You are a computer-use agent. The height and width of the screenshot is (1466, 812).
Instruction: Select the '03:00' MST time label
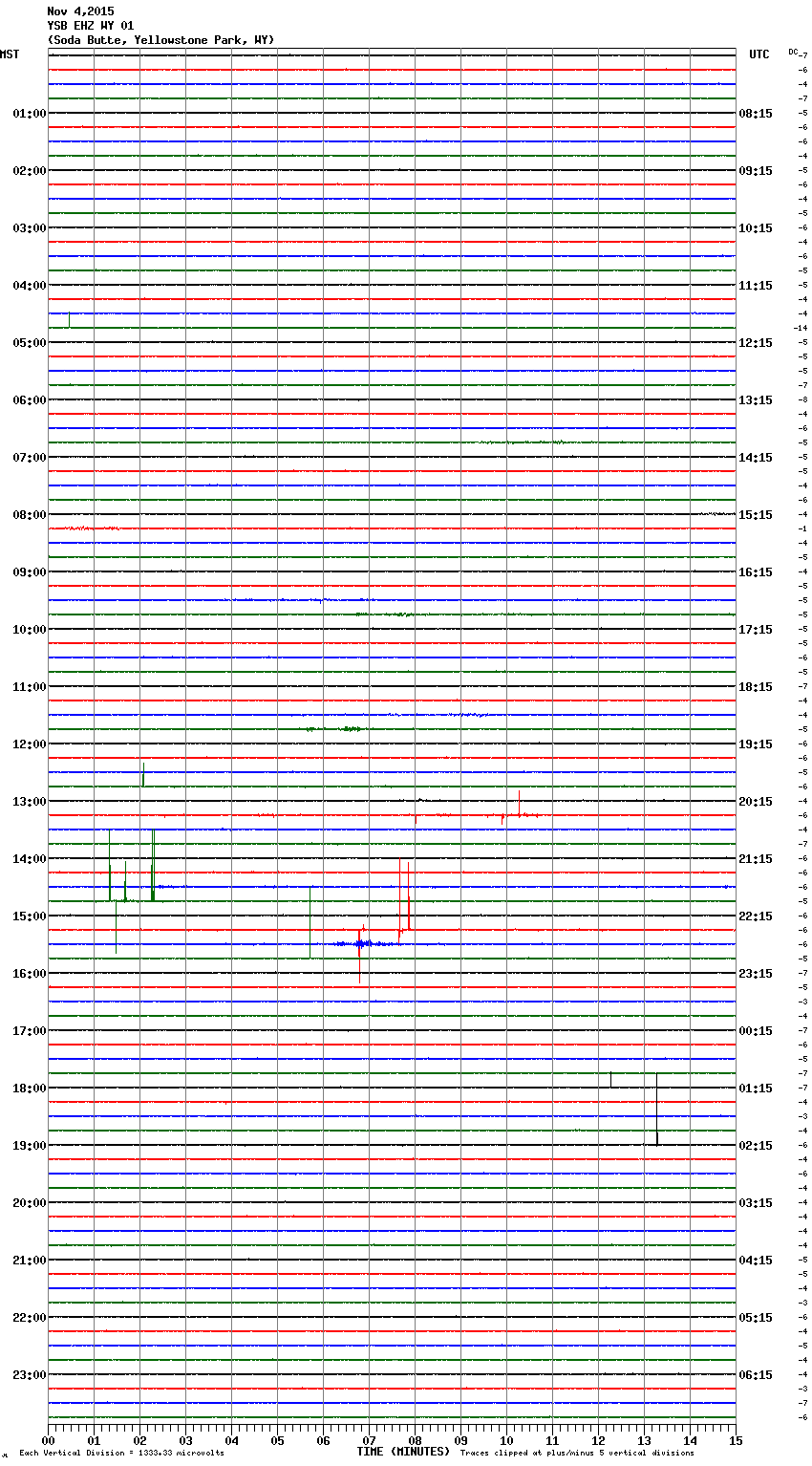[x=30, y=228]
